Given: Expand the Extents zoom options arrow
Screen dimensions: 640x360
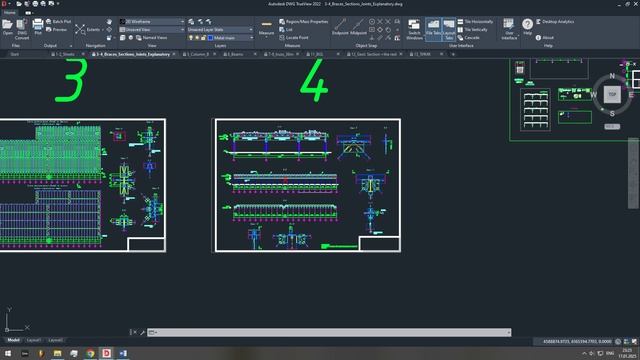Looking at the screenshot, I should [x=102, y=29].
